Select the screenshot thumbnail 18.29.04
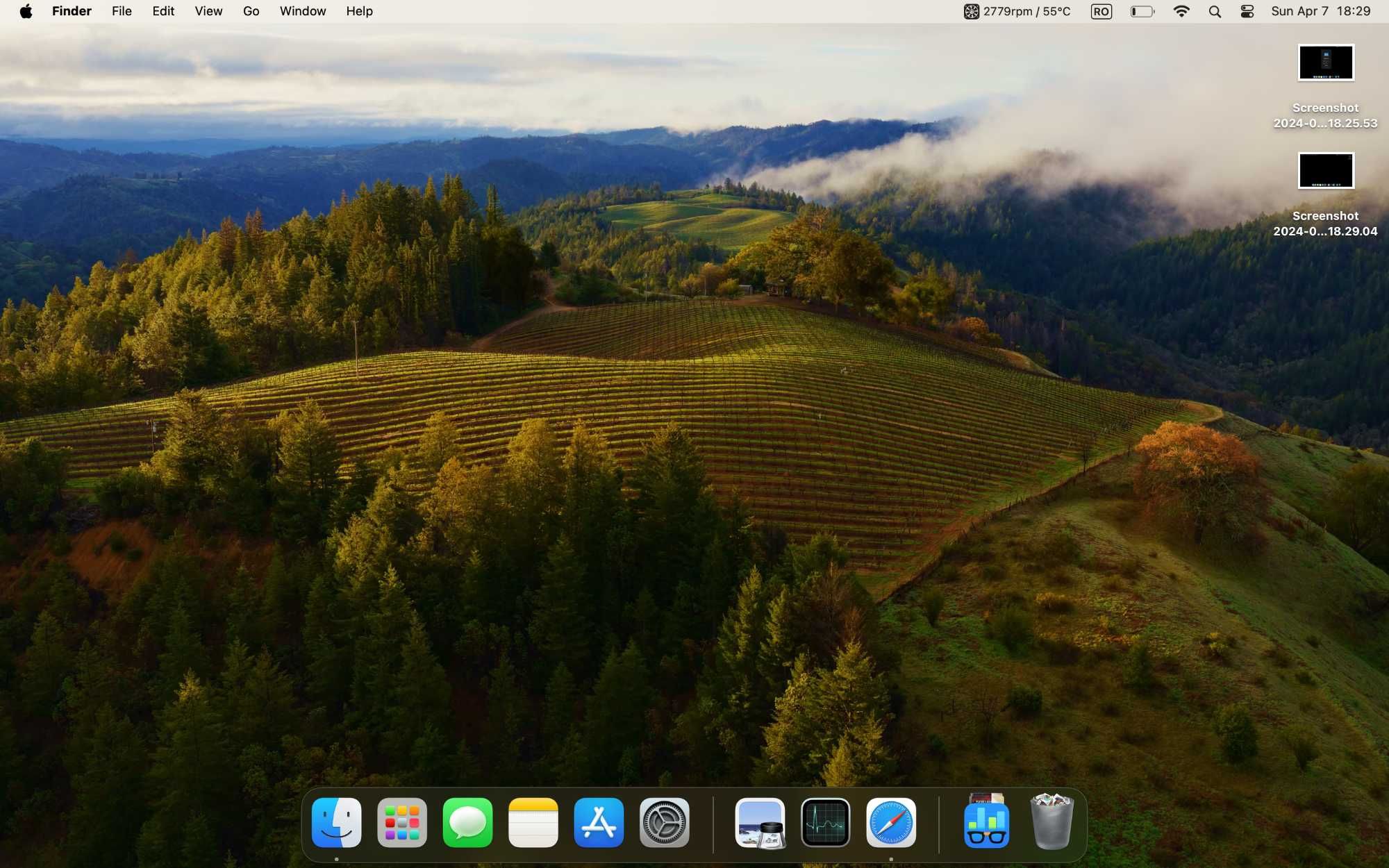 [x=1326, y=170]
